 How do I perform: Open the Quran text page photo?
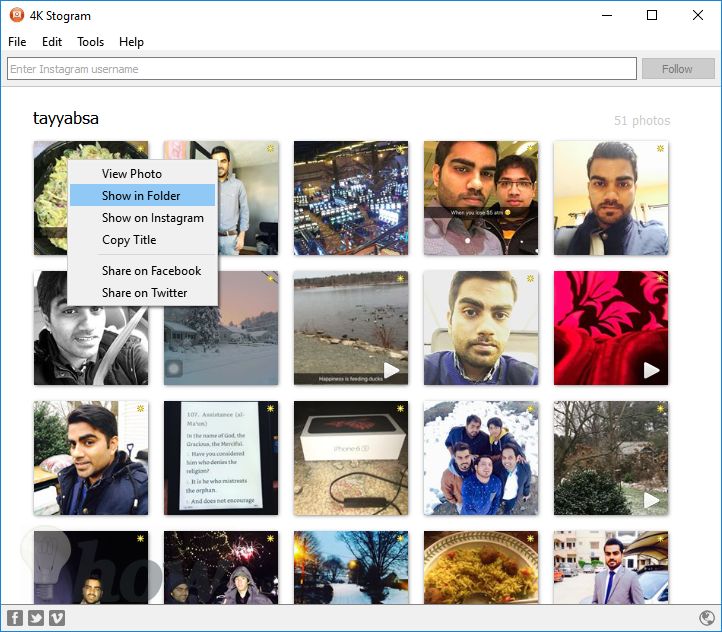(221, 458)
